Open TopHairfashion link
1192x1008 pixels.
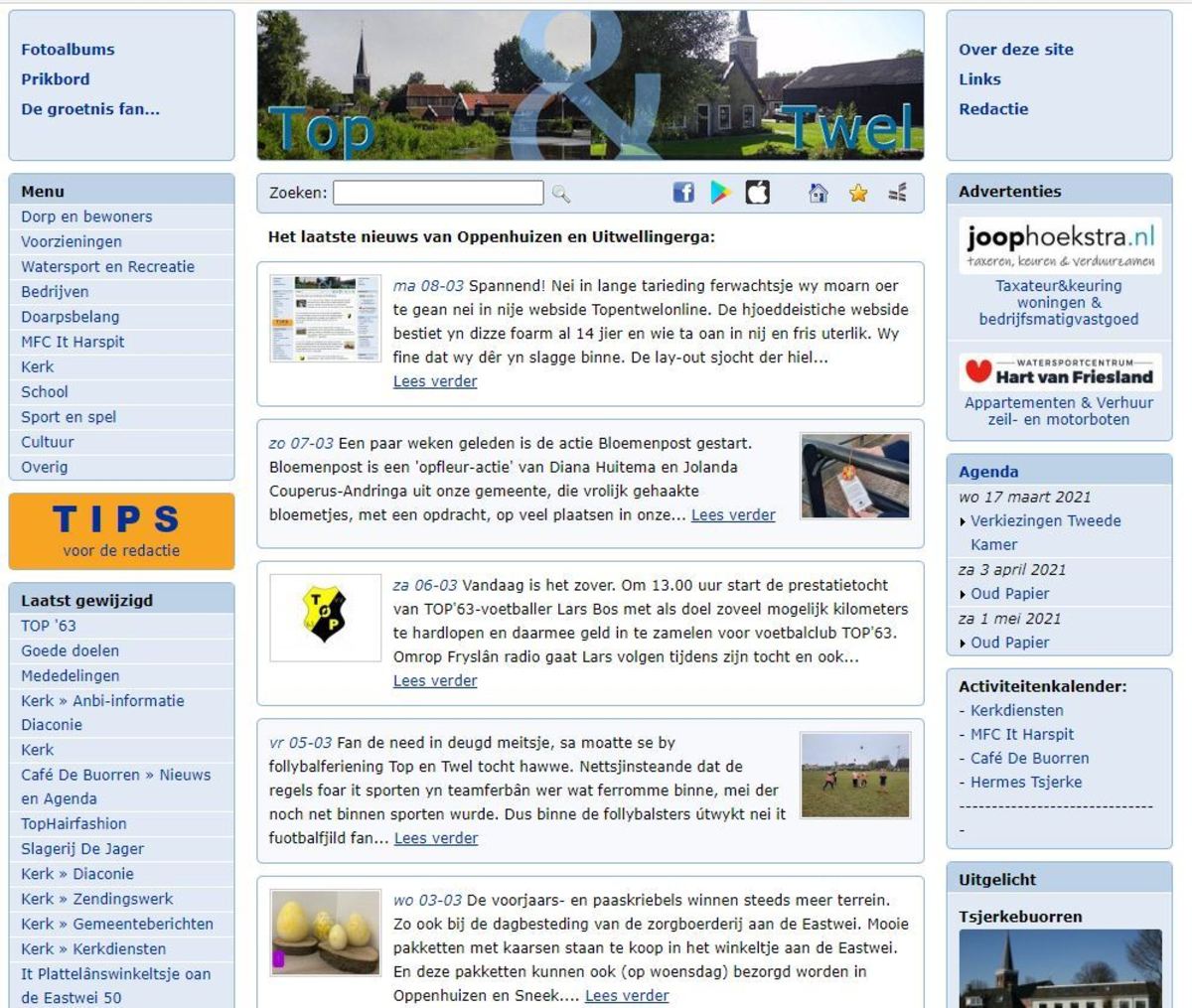[x=74, y=823]
